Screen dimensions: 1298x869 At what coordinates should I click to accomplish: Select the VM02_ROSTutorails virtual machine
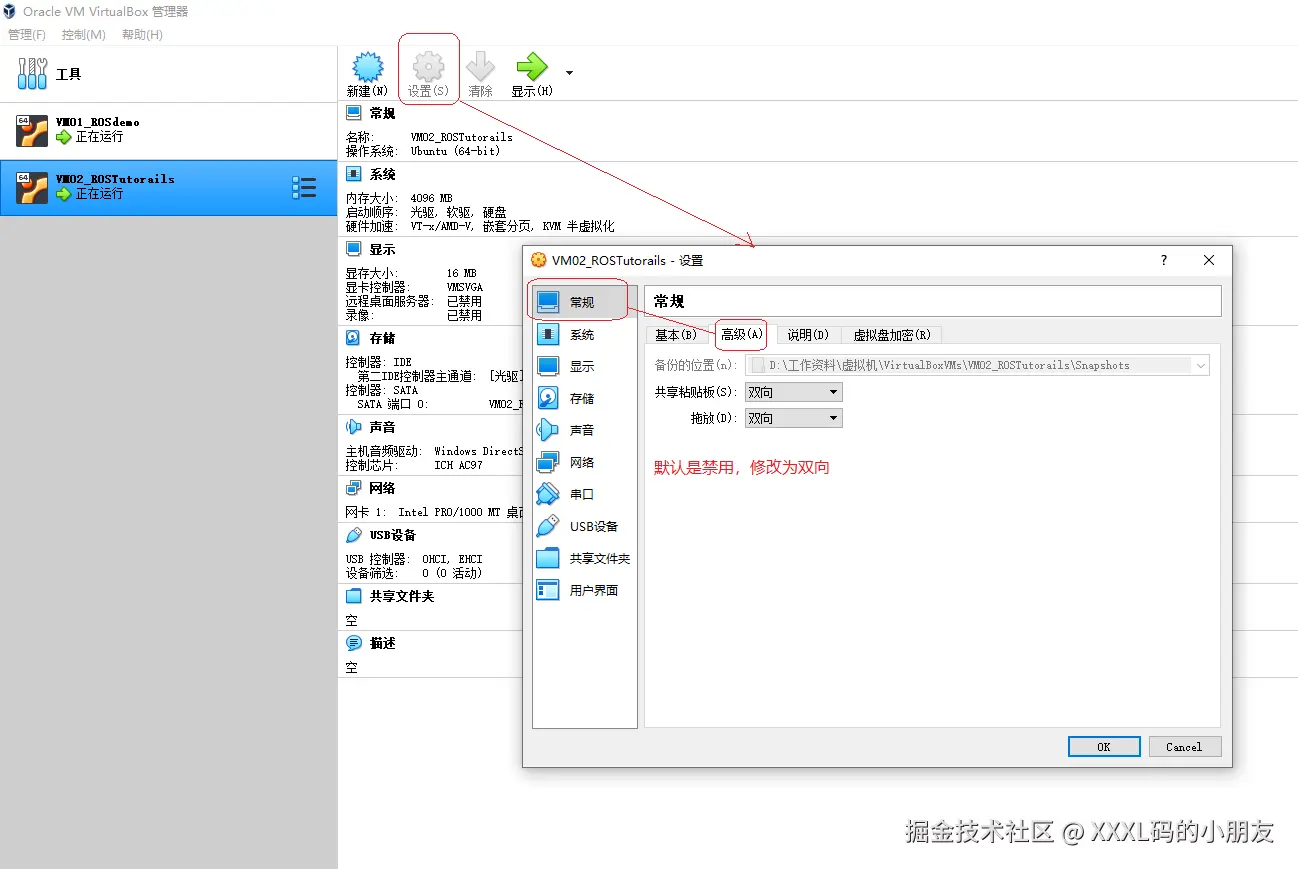[x=168, y=187]
